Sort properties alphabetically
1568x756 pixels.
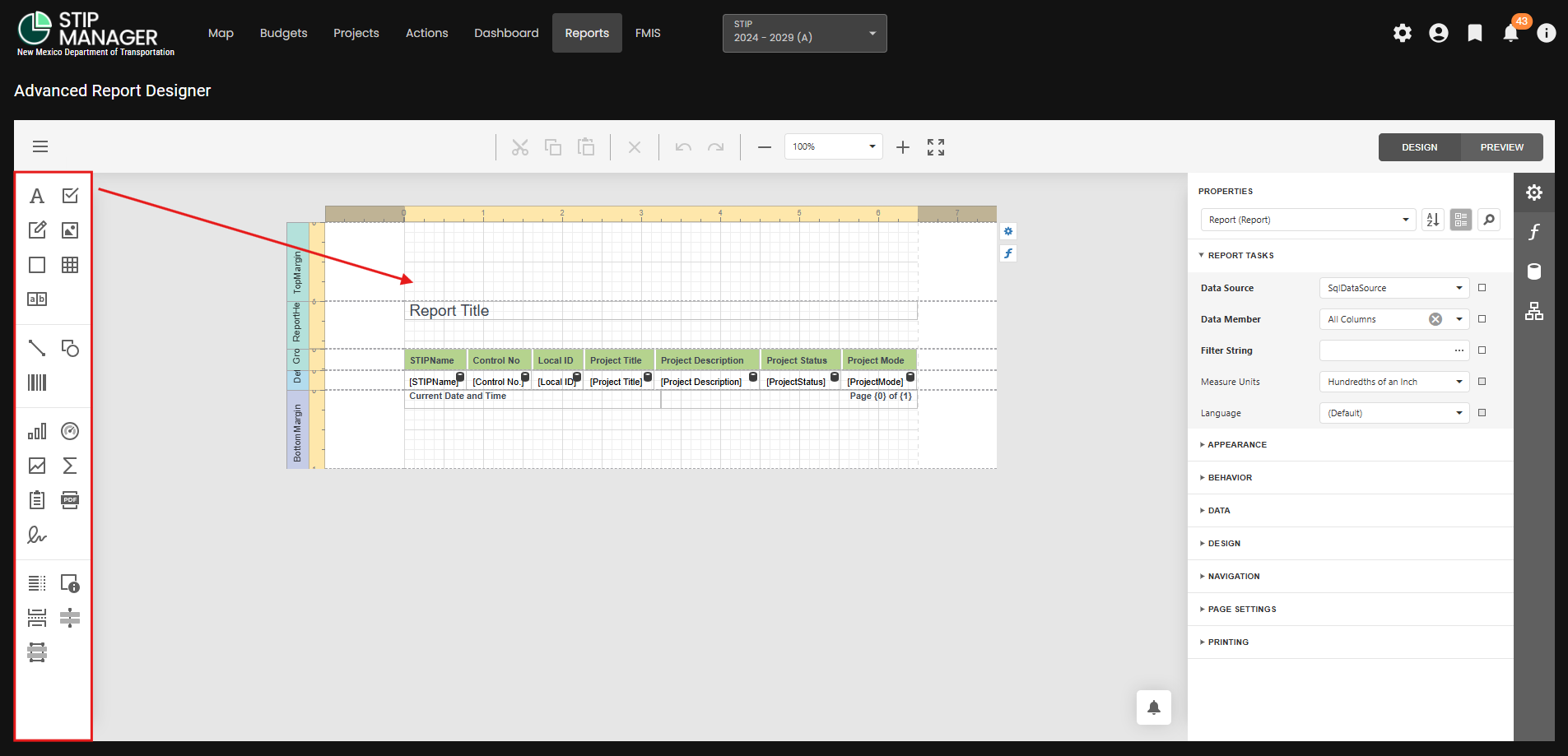[1433, 220]
